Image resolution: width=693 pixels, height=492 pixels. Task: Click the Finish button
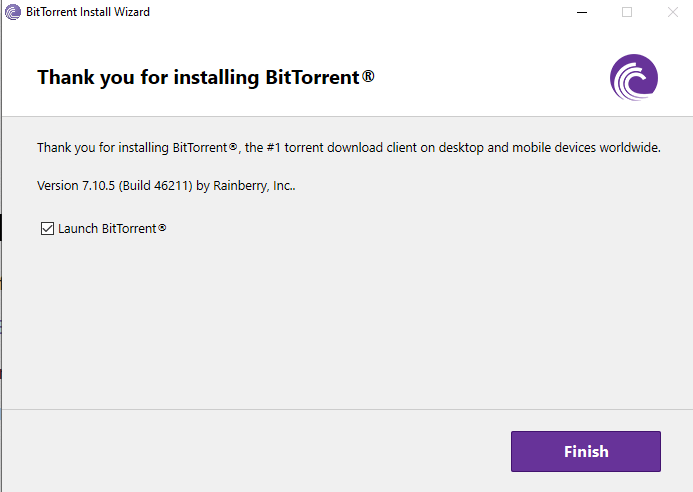point(586,451)
